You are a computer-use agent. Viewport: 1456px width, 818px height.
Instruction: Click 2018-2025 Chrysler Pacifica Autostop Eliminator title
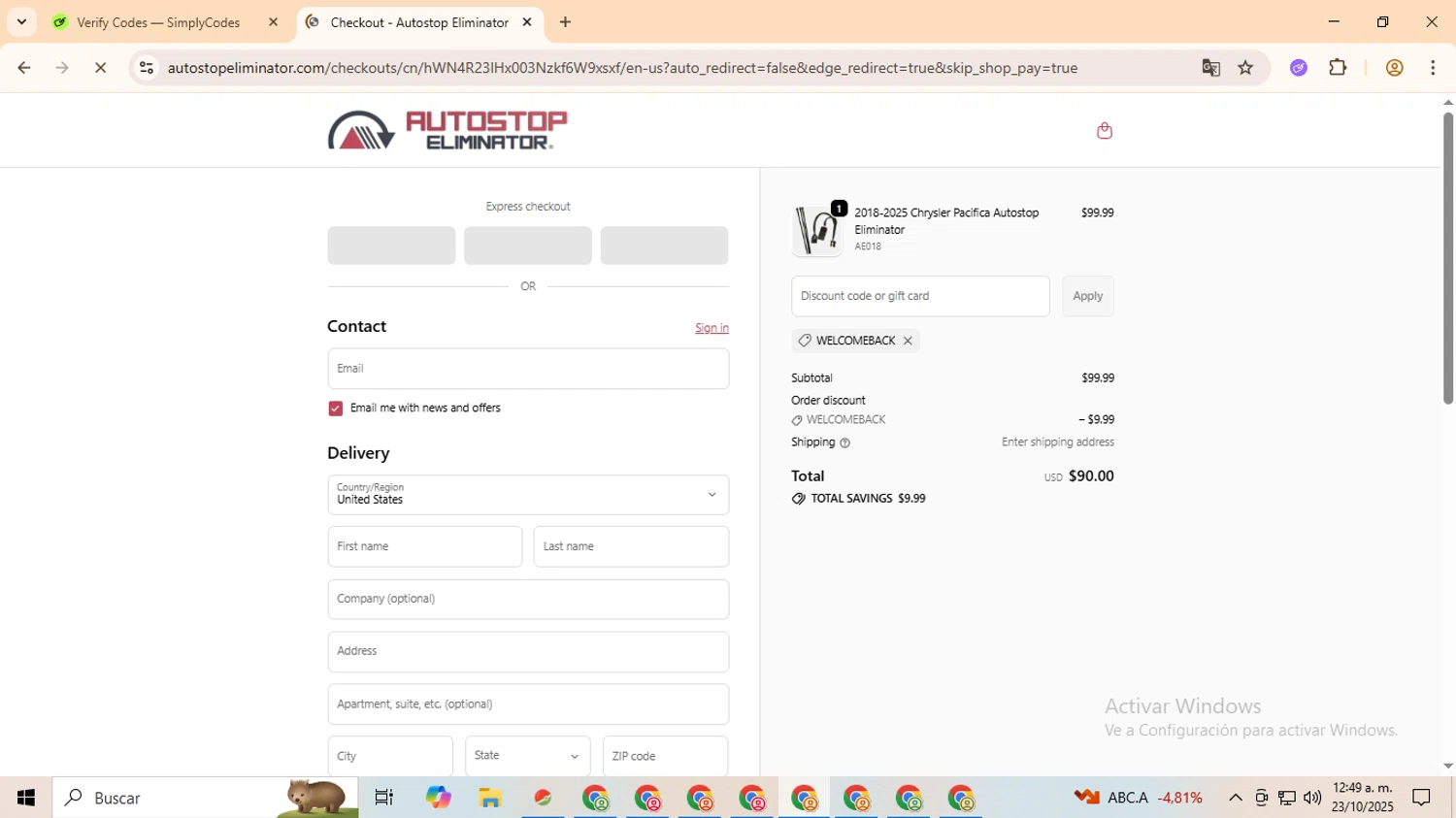pos(946,221)
